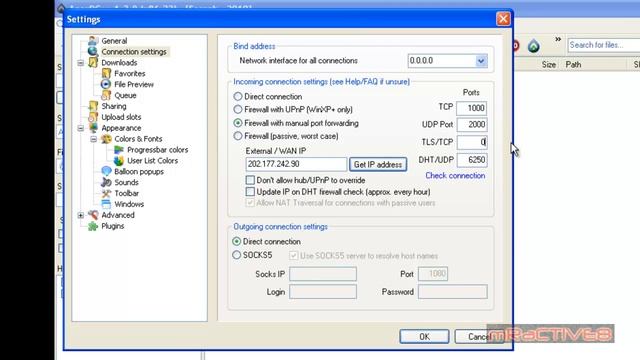This screenshot has width=640, height=360.
Task: Click the UDP Port field
Action: coord(471,124)
